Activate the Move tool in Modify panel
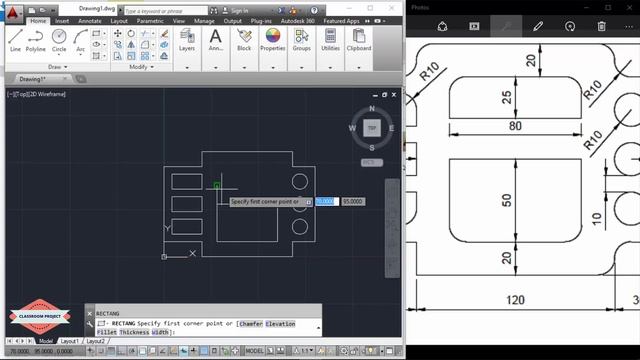The image size is (640, 360). coord(118,33)
